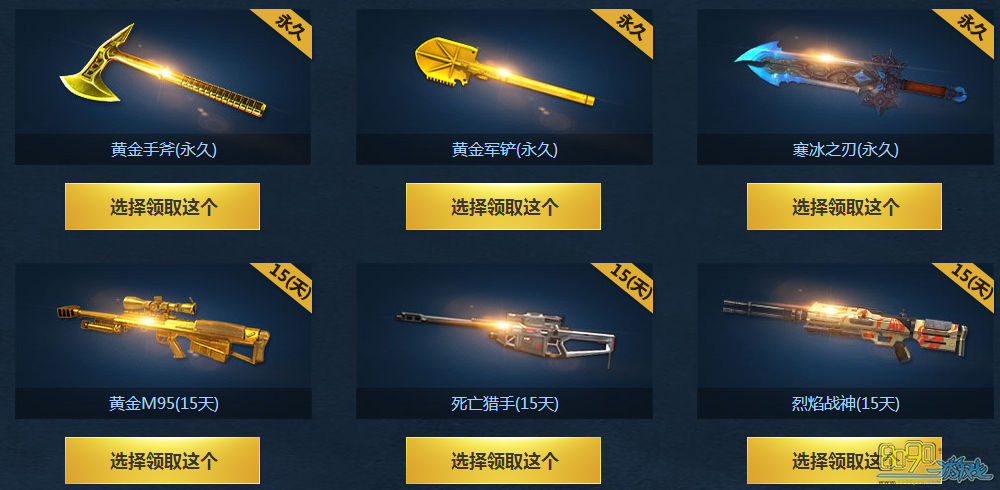The image size is (1000, 490).
Task: Click the 黄金M95(15天) name label
Action: (163, 404)
